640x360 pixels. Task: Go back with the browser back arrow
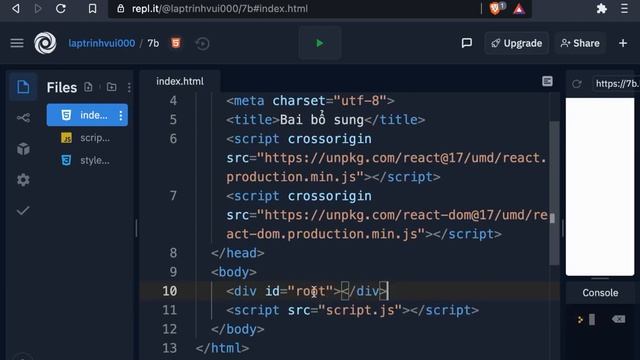16,9
